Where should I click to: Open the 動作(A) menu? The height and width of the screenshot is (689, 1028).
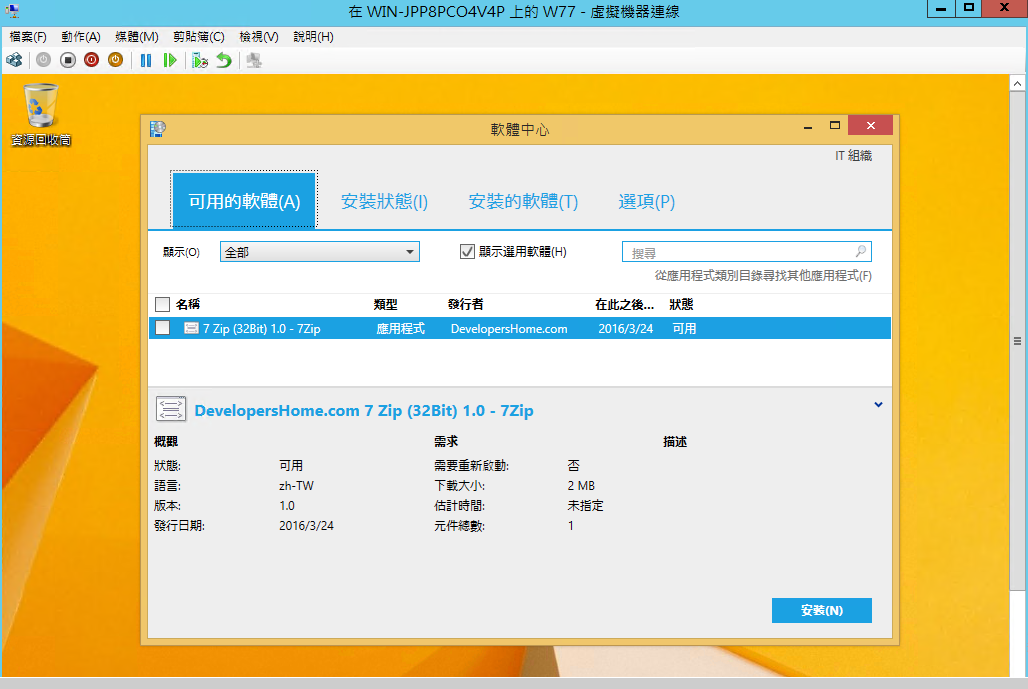coord(81,37)
